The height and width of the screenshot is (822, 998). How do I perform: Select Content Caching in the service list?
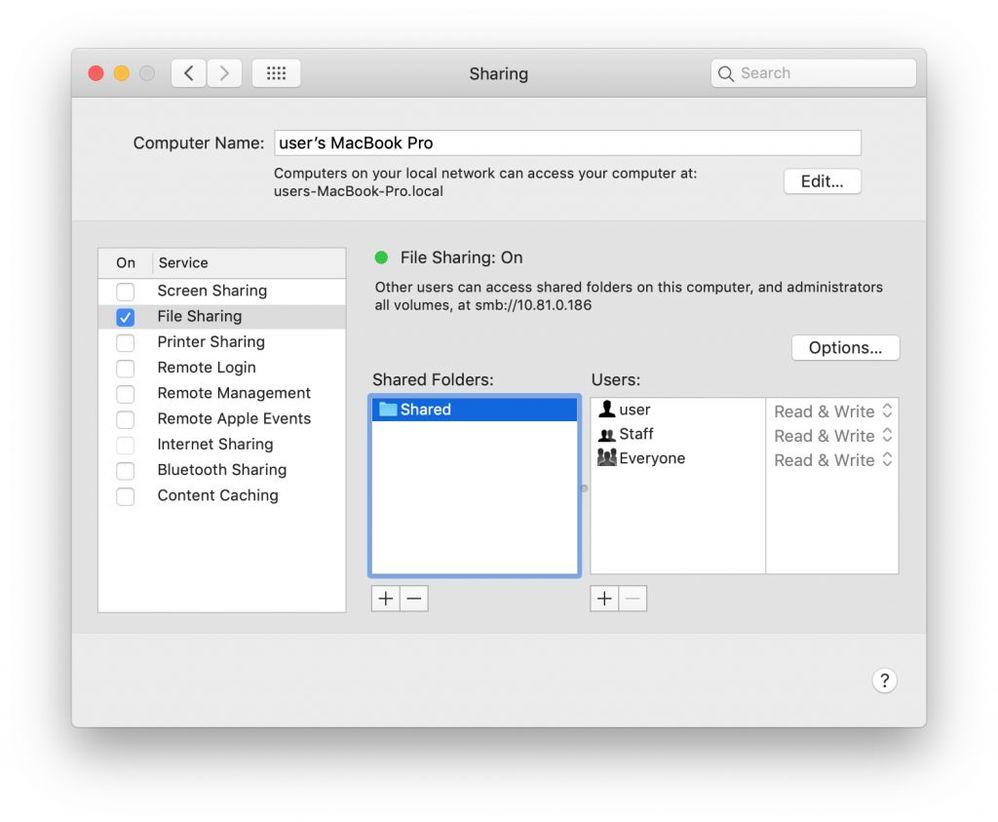pyautogui.click(x=222, y=495)
